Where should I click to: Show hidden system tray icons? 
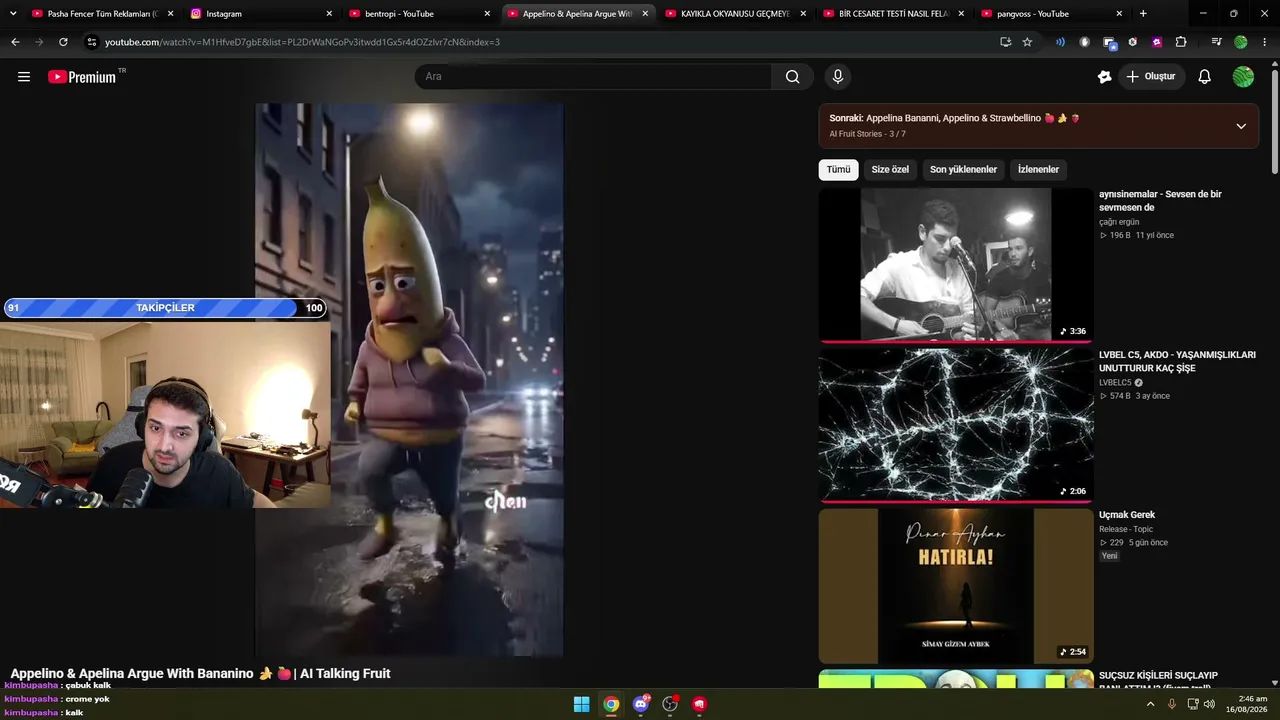(x=1150, y=704)
